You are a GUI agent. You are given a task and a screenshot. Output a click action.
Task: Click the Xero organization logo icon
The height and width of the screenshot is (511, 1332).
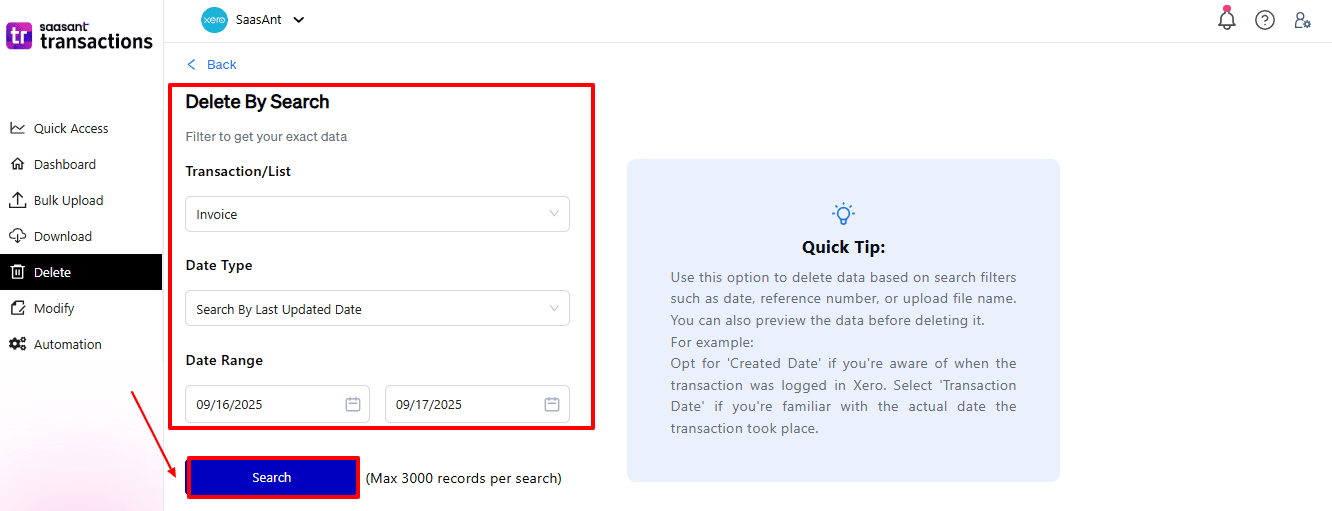pos(214,19)
